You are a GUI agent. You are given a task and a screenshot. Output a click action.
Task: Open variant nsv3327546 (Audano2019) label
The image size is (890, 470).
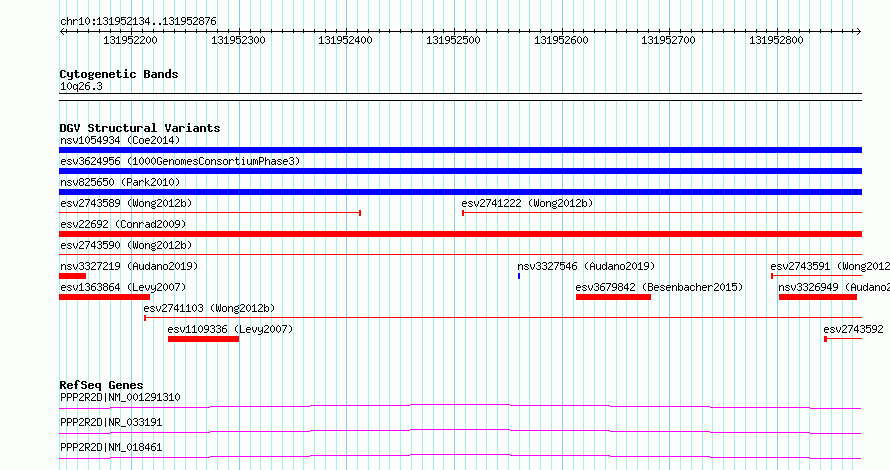click(x=586, y=266)
